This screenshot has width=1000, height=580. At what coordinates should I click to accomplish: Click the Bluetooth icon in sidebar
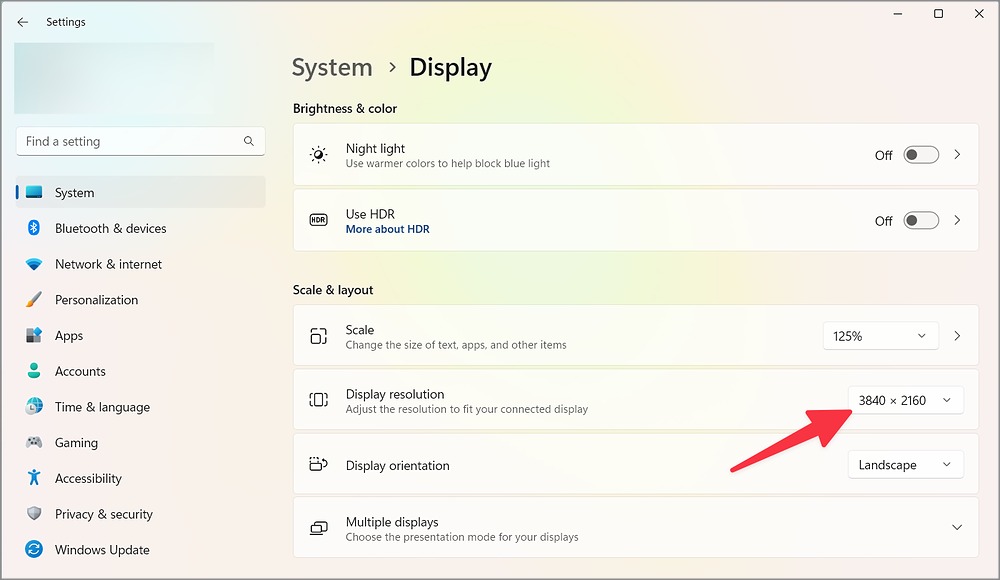(x=34, y=228)
